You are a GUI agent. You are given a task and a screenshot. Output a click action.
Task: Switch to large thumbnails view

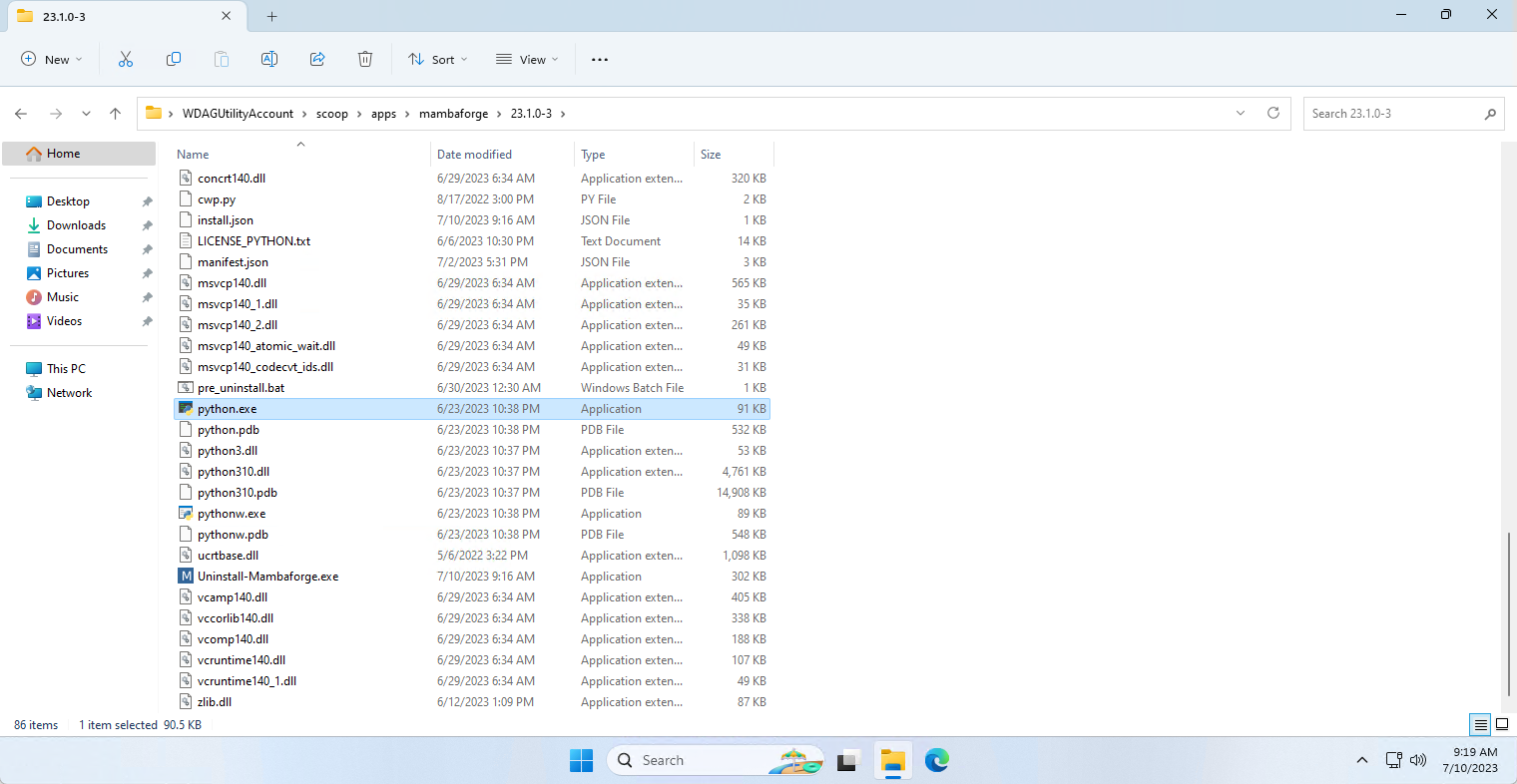[1502, 725]
